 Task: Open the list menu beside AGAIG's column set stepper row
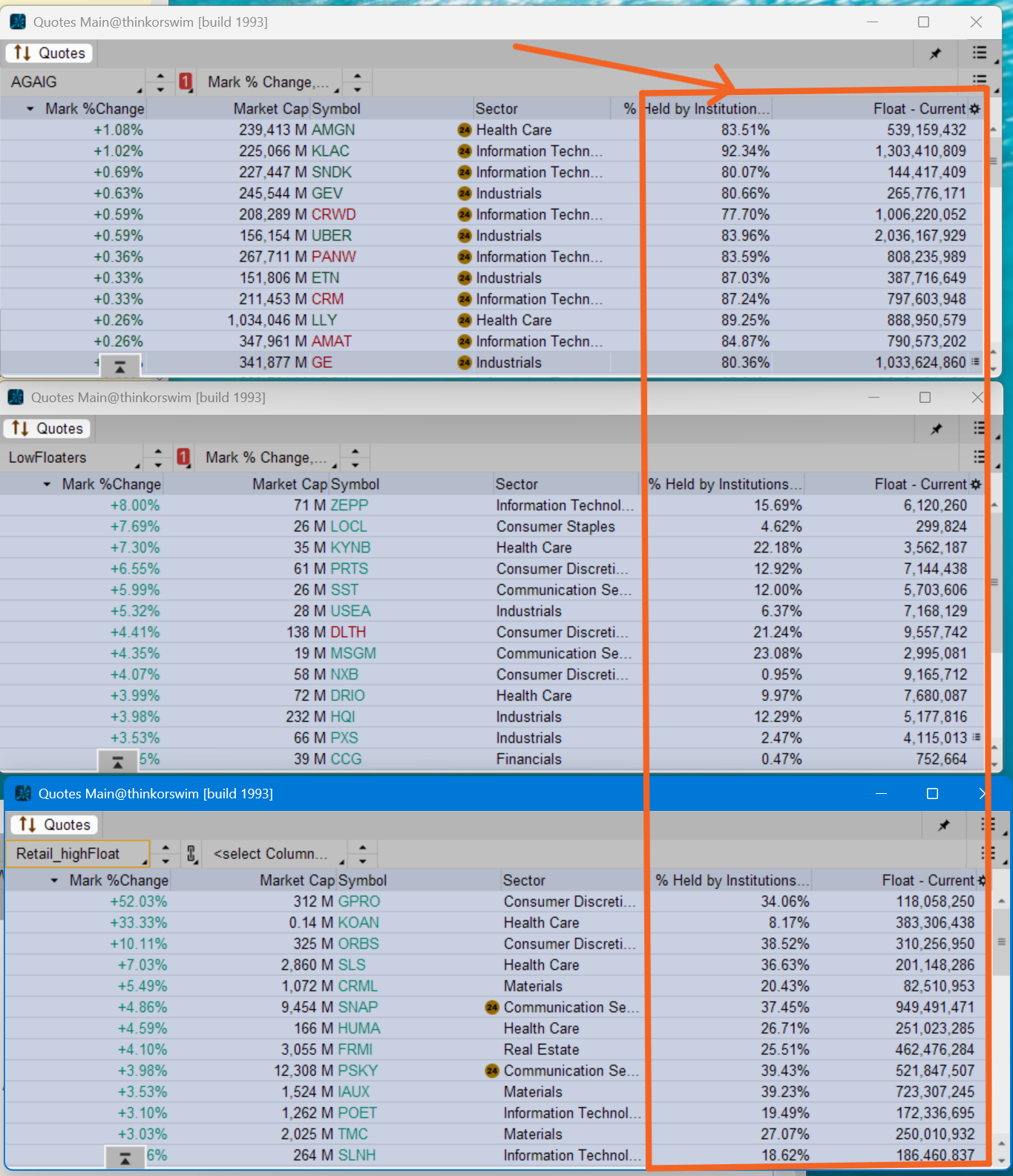coord(980,80)
